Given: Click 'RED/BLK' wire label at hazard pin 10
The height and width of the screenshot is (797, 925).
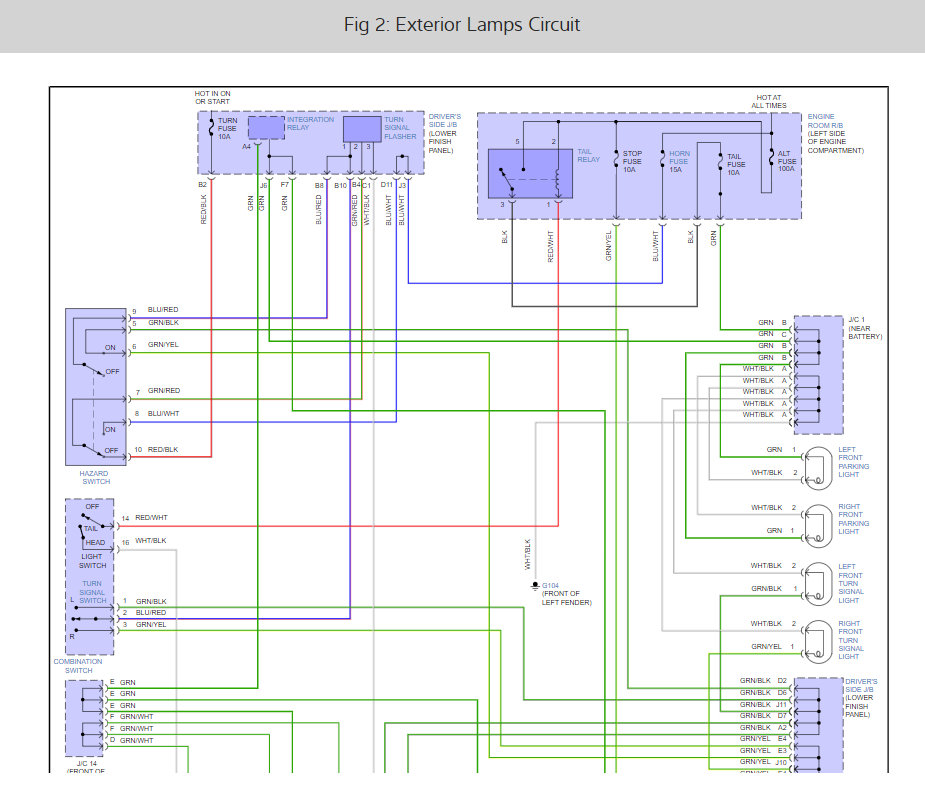Looking at the screenshot, I should [163, 450].
